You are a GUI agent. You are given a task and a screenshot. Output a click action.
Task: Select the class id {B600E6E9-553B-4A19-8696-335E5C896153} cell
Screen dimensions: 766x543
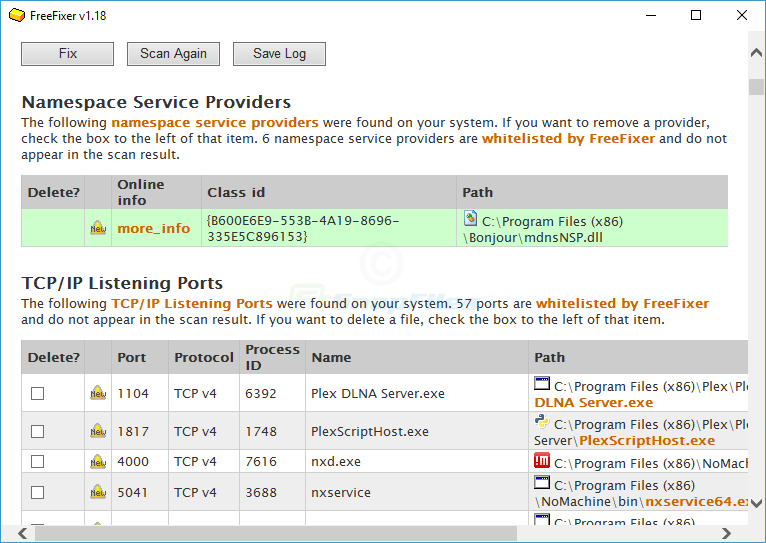[329, 228]
